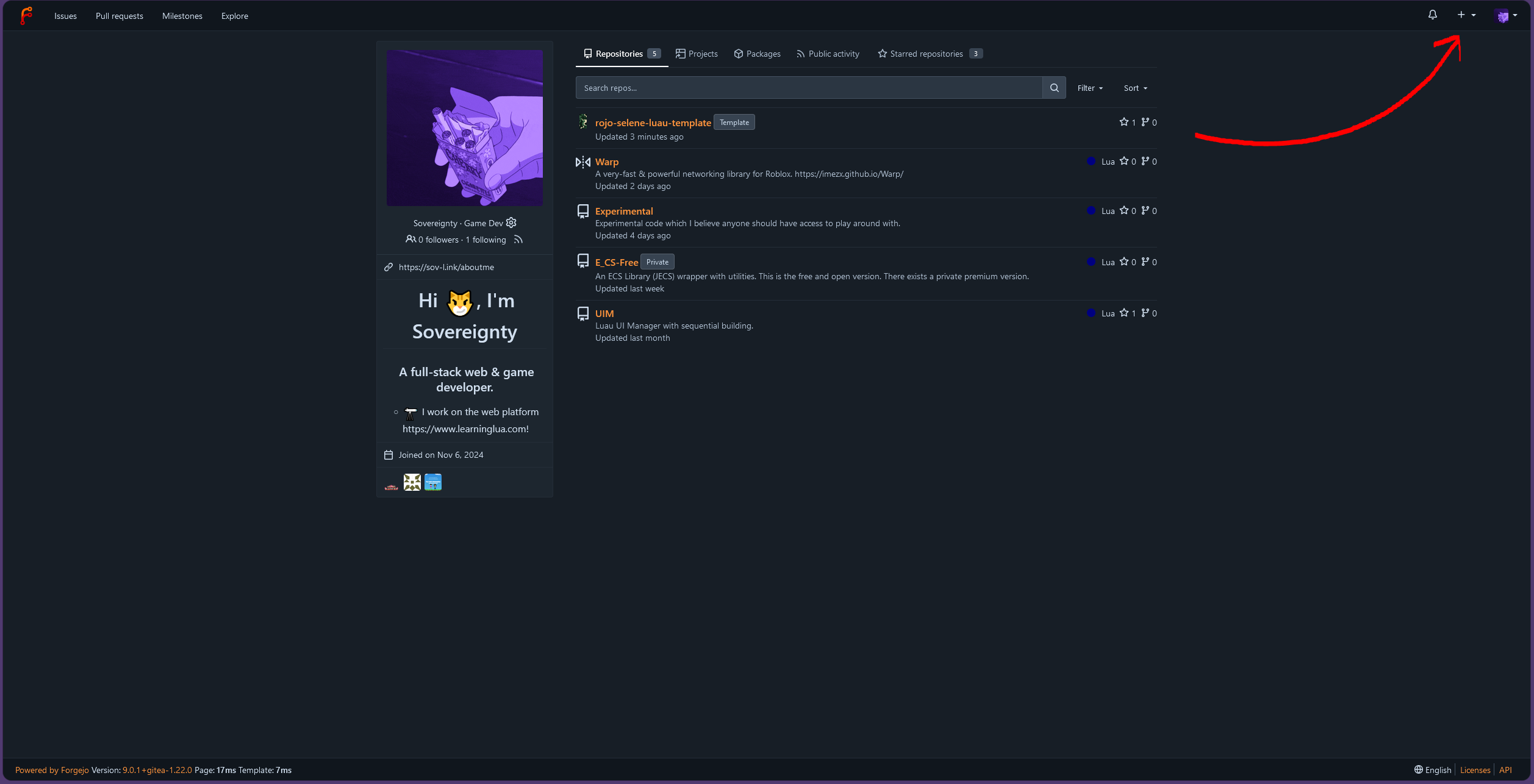Click the Lua language dot on E_CS-Free row

pos(1091,262)
